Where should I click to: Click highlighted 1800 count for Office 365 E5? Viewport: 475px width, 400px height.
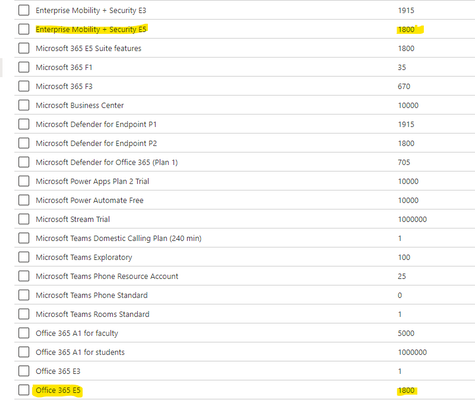[x=406, y=390]
